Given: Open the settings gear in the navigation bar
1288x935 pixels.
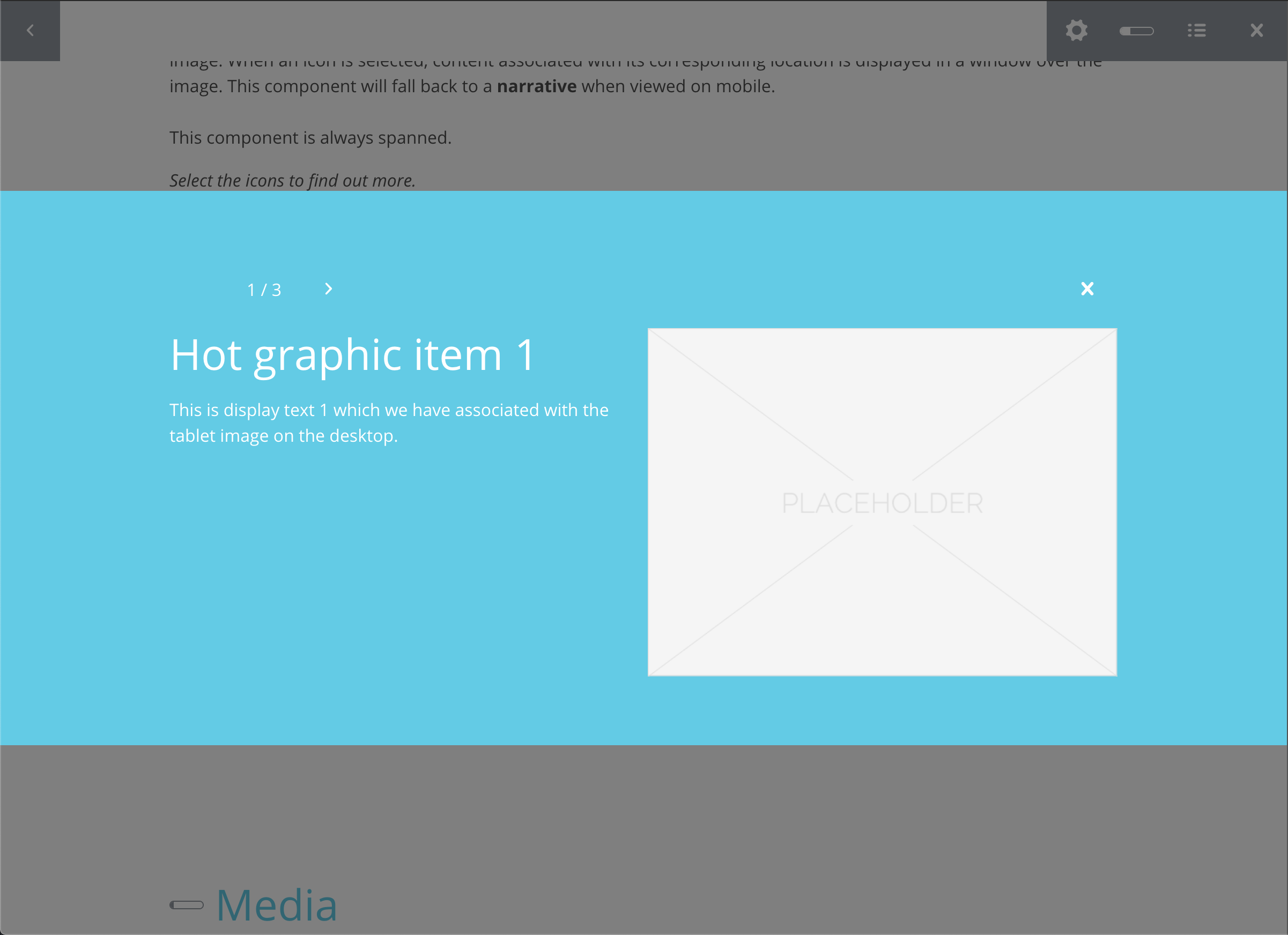Looking at the screenshot, I should click(1077, 30).
